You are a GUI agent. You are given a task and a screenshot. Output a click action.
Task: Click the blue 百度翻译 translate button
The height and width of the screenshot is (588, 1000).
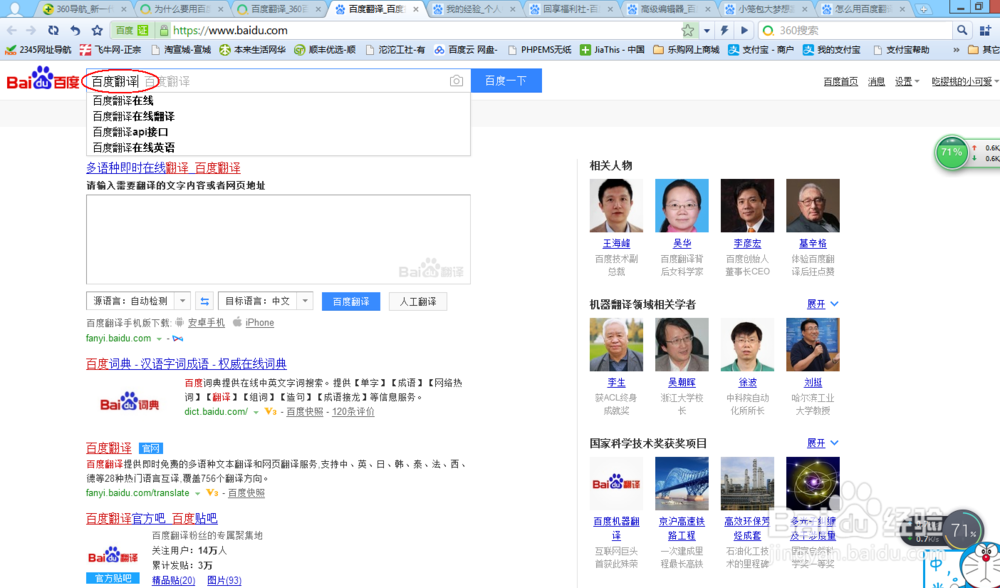[x=351, y=301]
